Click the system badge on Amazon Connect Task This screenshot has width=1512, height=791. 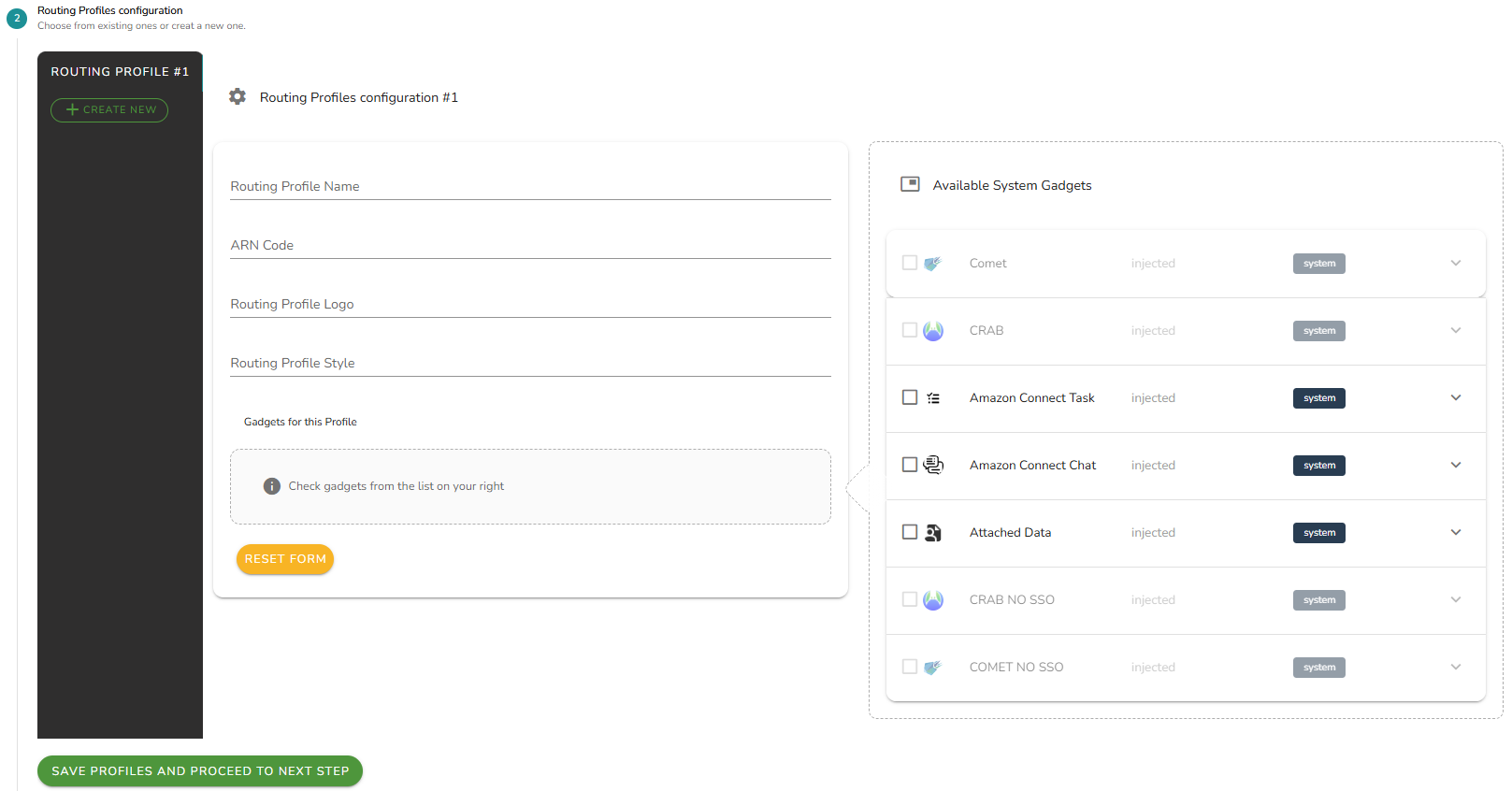pyautogui.click(x=1319, y=398)
